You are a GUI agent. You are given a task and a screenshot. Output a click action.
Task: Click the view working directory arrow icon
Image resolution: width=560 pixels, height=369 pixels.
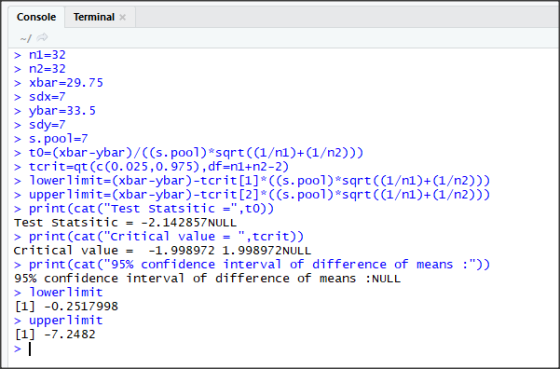click(42, 38)
